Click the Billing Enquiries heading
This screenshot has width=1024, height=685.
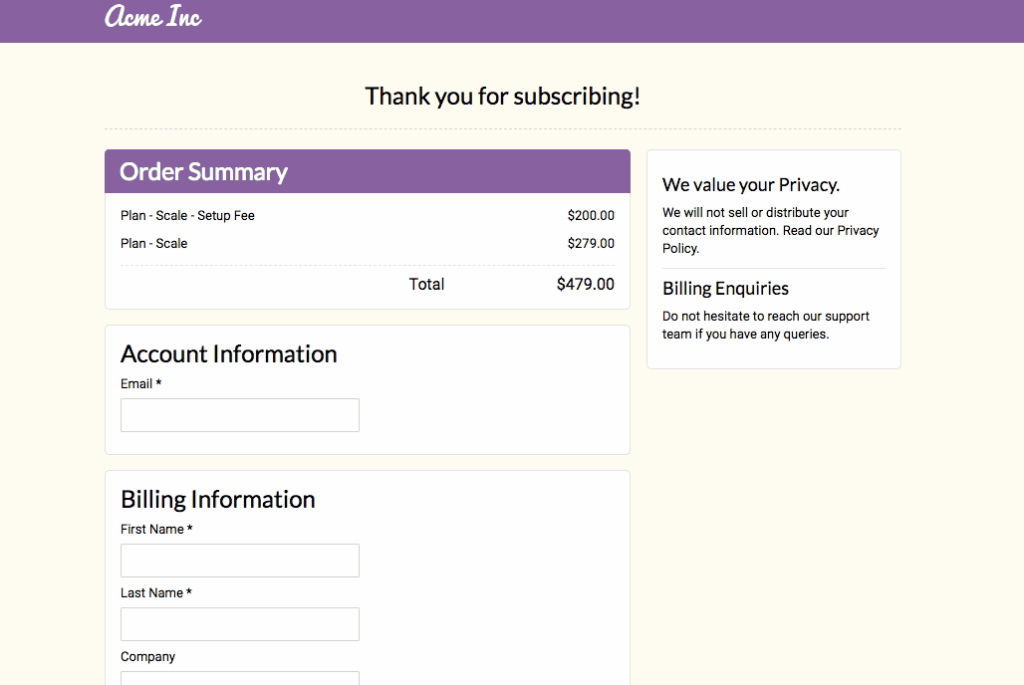pyautogui.click(x=725, y=288)
